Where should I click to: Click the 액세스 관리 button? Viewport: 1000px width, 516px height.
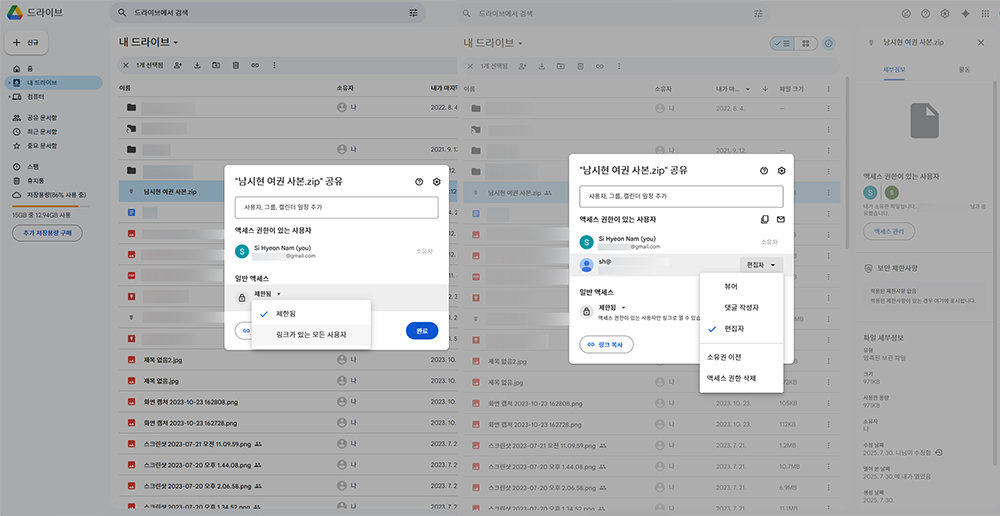(x=888, y=231)
